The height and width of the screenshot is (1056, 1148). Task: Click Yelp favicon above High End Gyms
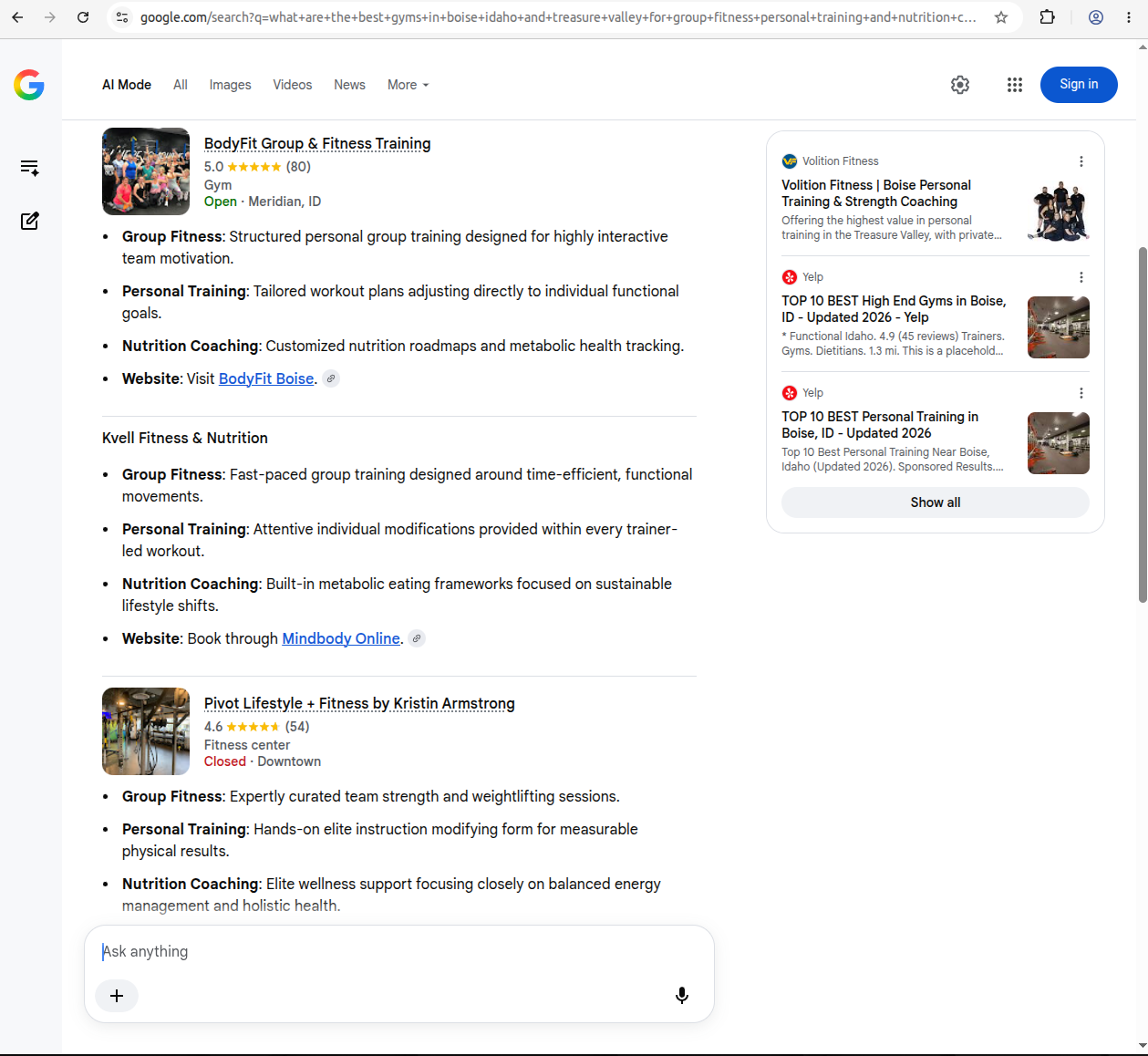pos(790,277)
